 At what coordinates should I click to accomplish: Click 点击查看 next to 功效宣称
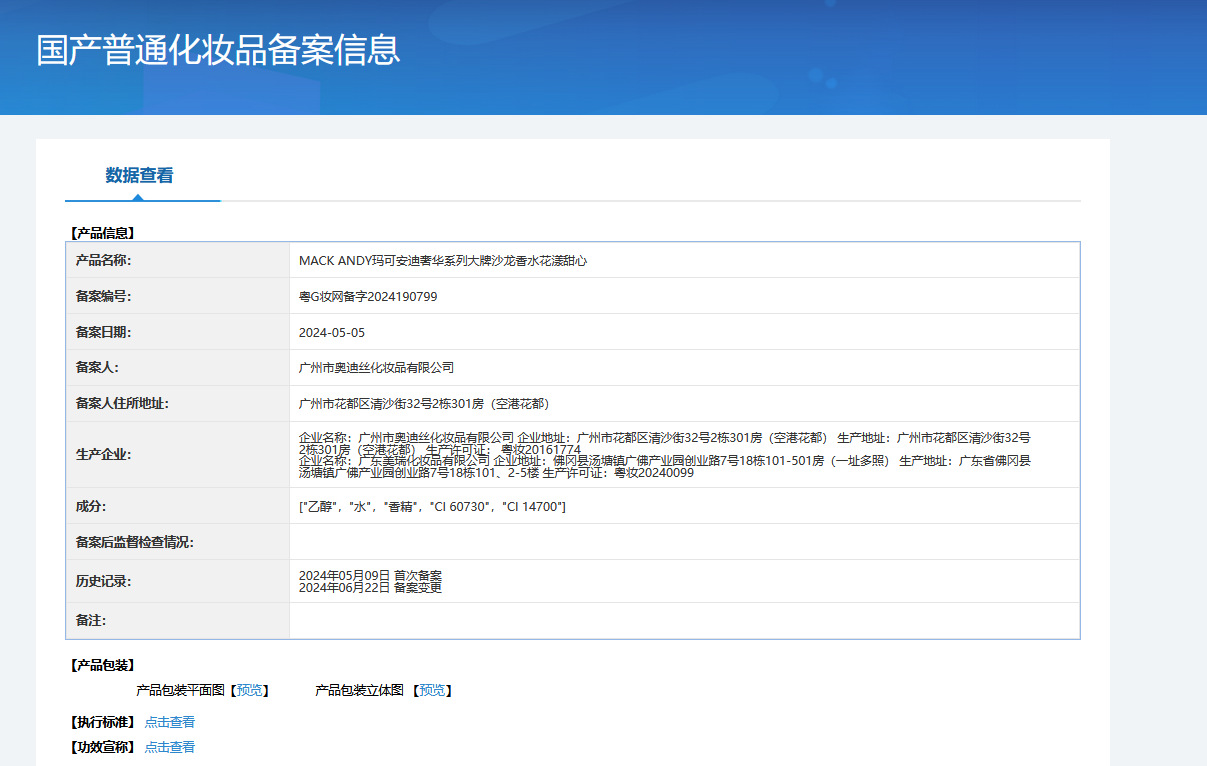click(170, 747)
